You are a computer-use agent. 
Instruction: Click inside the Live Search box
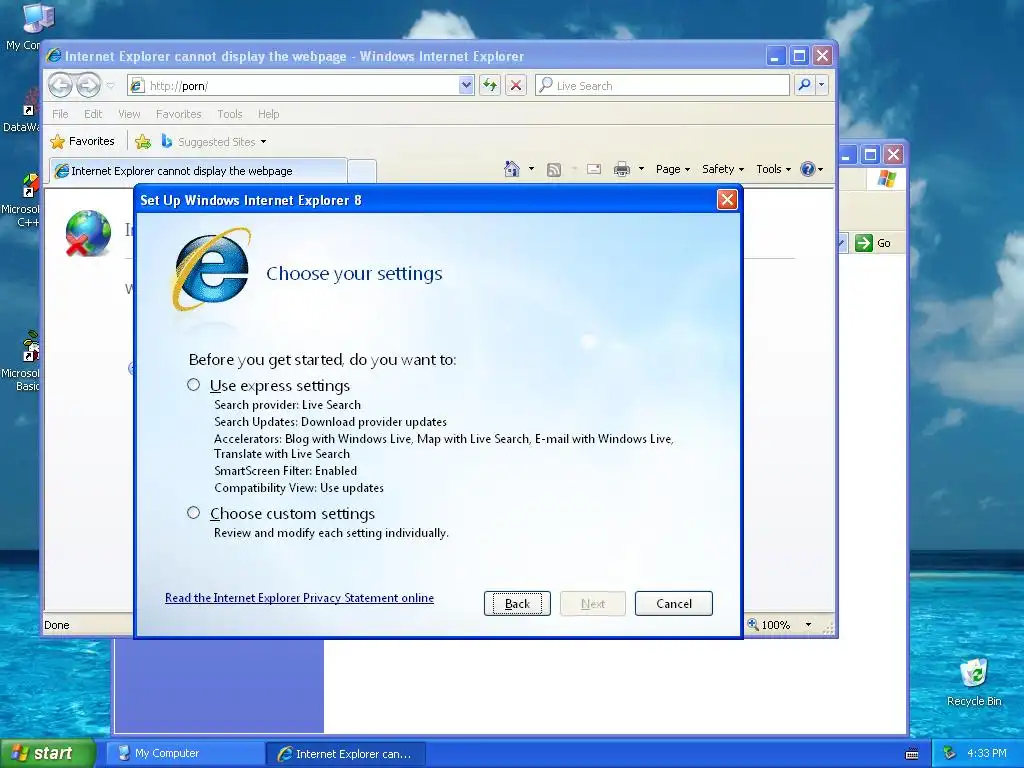(662, 86)
